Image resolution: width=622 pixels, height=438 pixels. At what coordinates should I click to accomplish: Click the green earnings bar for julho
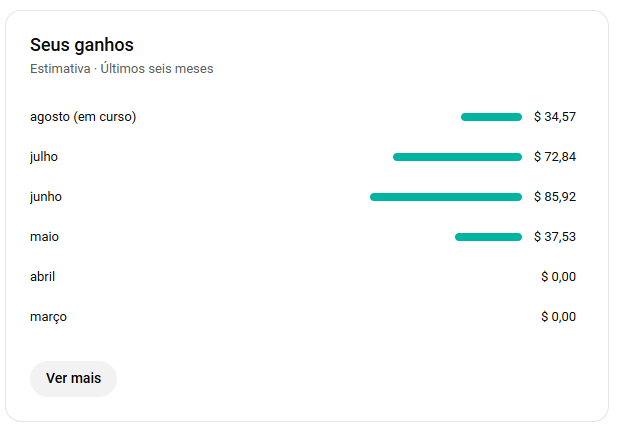click(x=457, y=157)
